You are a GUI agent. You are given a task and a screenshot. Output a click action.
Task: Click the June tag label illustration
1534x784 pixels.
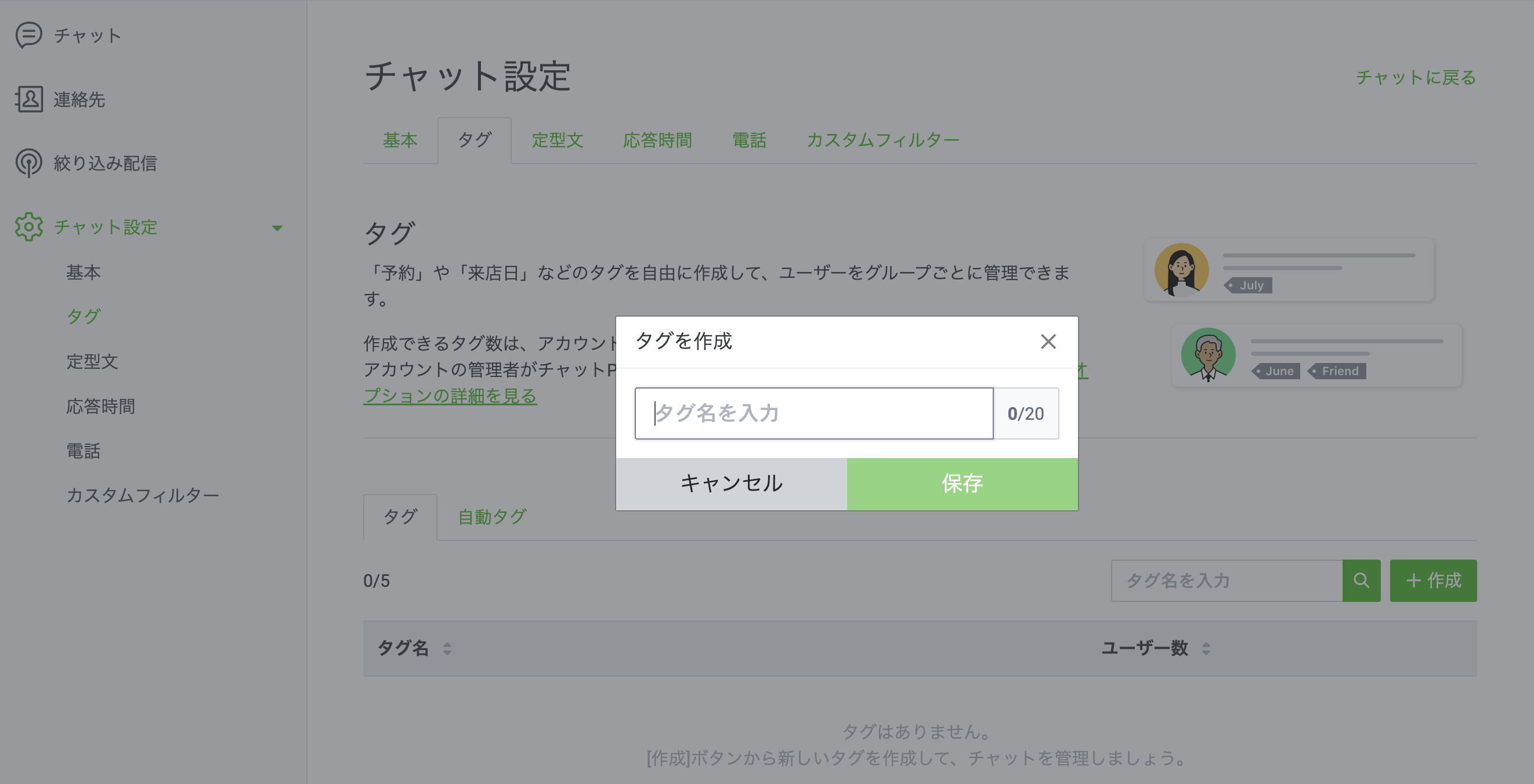pos(1276,372)
